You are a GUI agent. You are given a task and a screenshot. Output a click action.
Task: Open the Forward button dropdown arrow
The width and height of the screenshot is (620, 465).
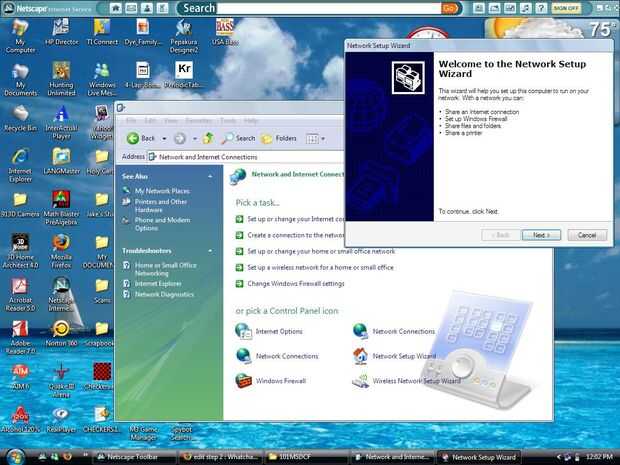[195, 138]
